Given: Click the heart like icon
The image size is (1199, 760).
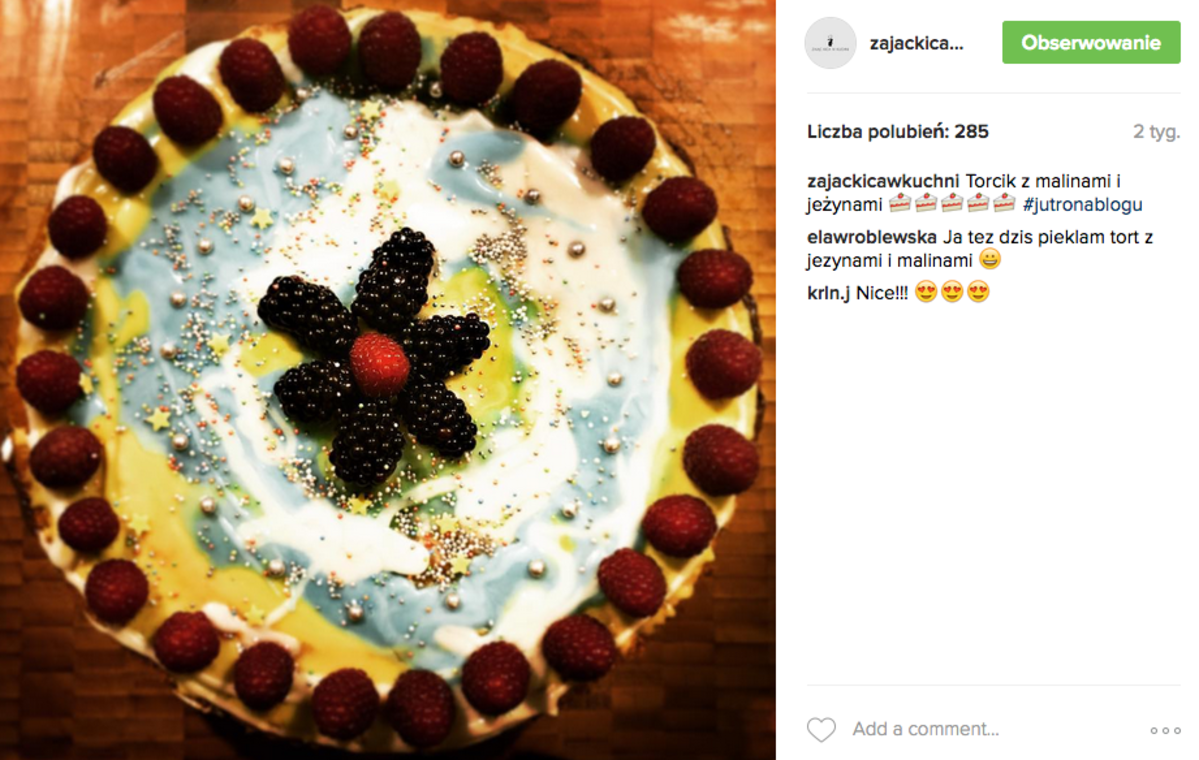Looking at the screenshot, I should [821, 729].
